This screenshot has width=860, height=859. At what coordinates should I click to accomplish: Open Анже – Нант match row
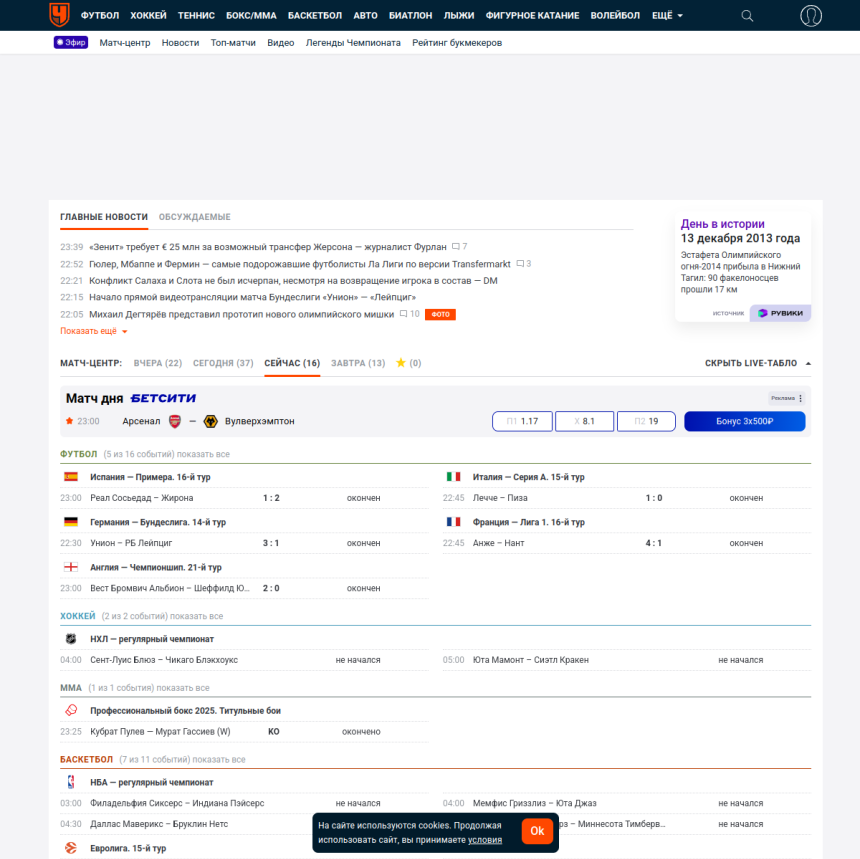pos(627,543)
